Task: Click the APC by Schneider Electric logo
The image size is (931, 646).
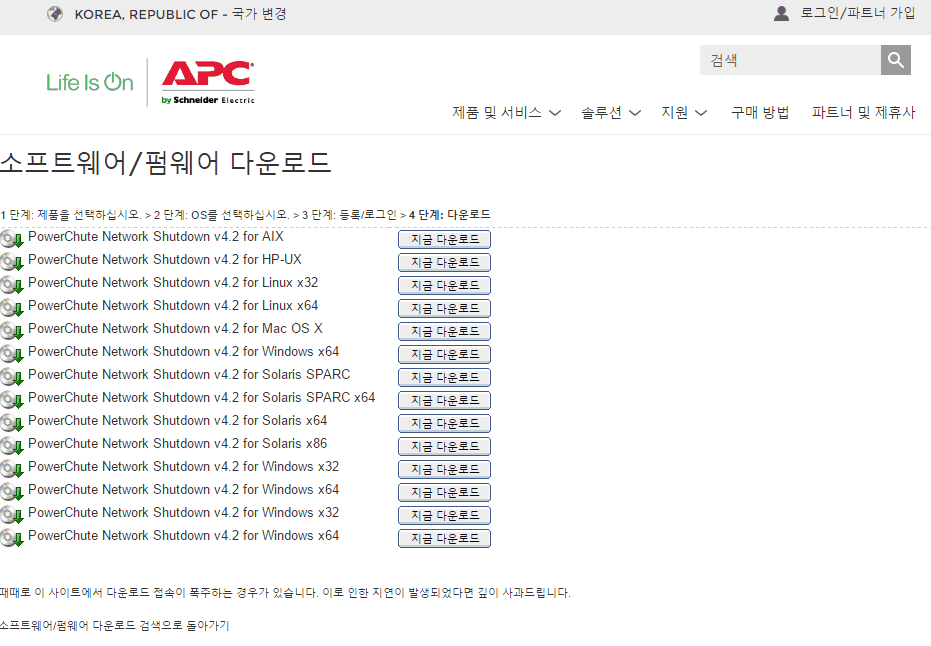Action: pos(208,83)
